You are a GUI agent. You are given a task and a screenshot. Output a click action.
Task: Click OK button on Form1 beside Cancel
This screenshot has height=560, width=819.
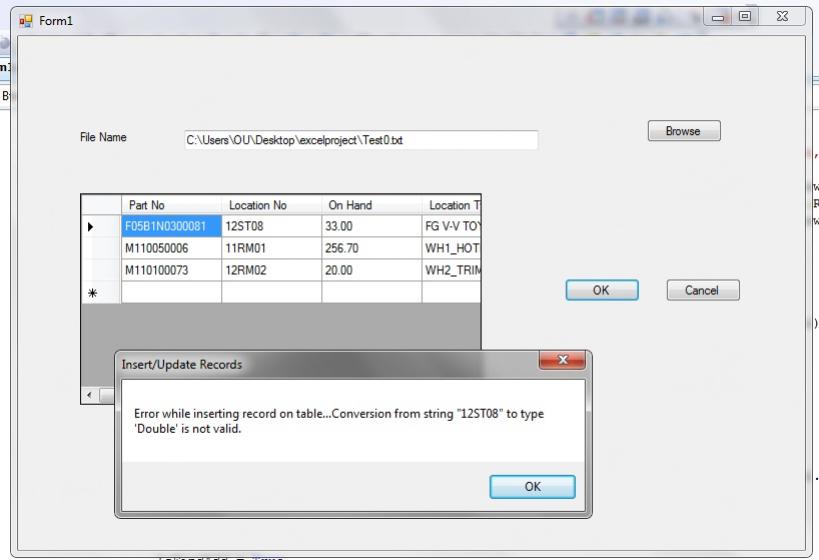(602, 290)
